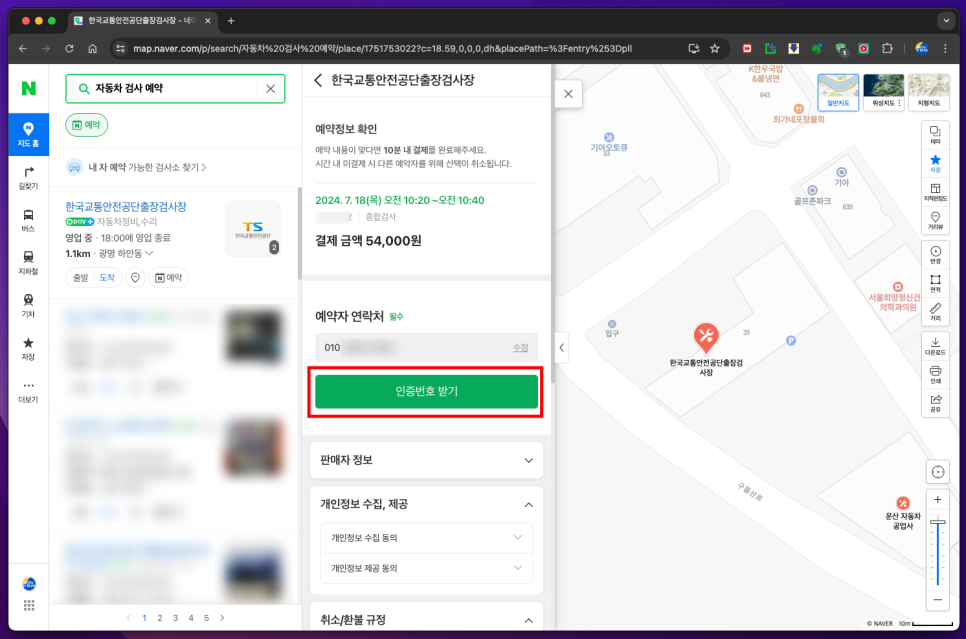Go back from 한국교통안전공단출장검사장 booking header
966x639 pixels.
point(319,80)
